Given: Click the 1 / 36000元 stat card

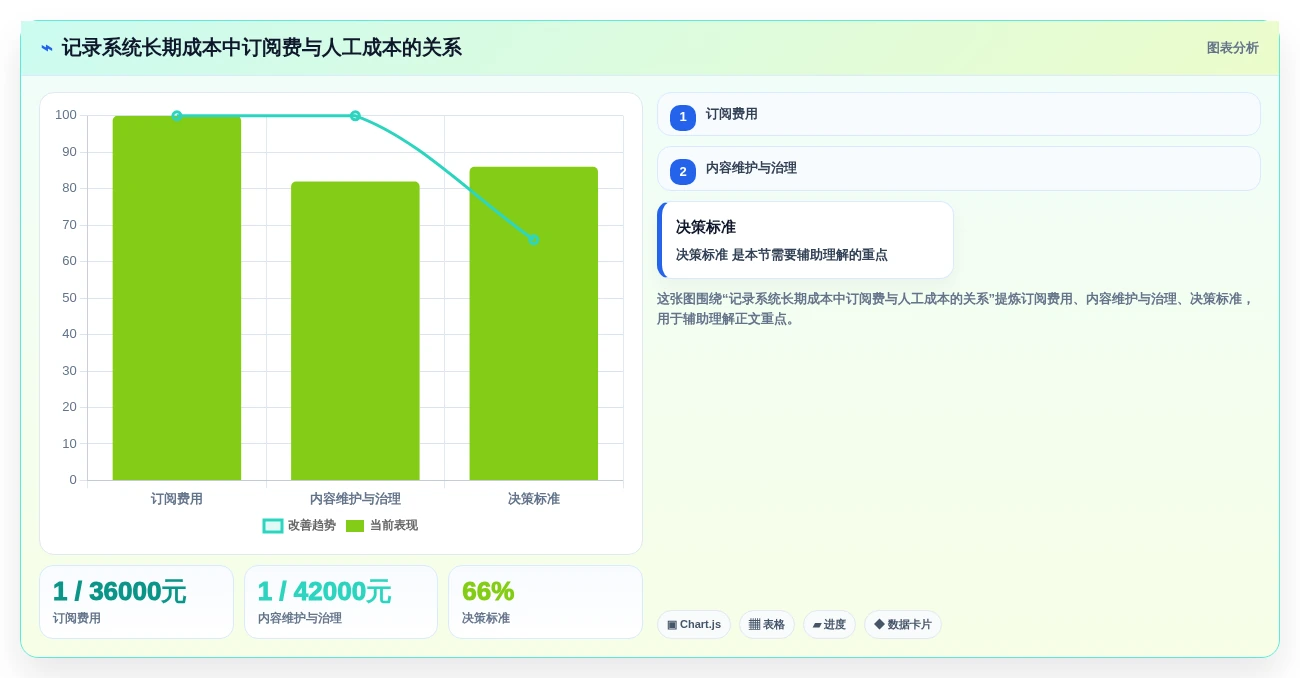Looking at the screenshot, I should pos(136,602).
